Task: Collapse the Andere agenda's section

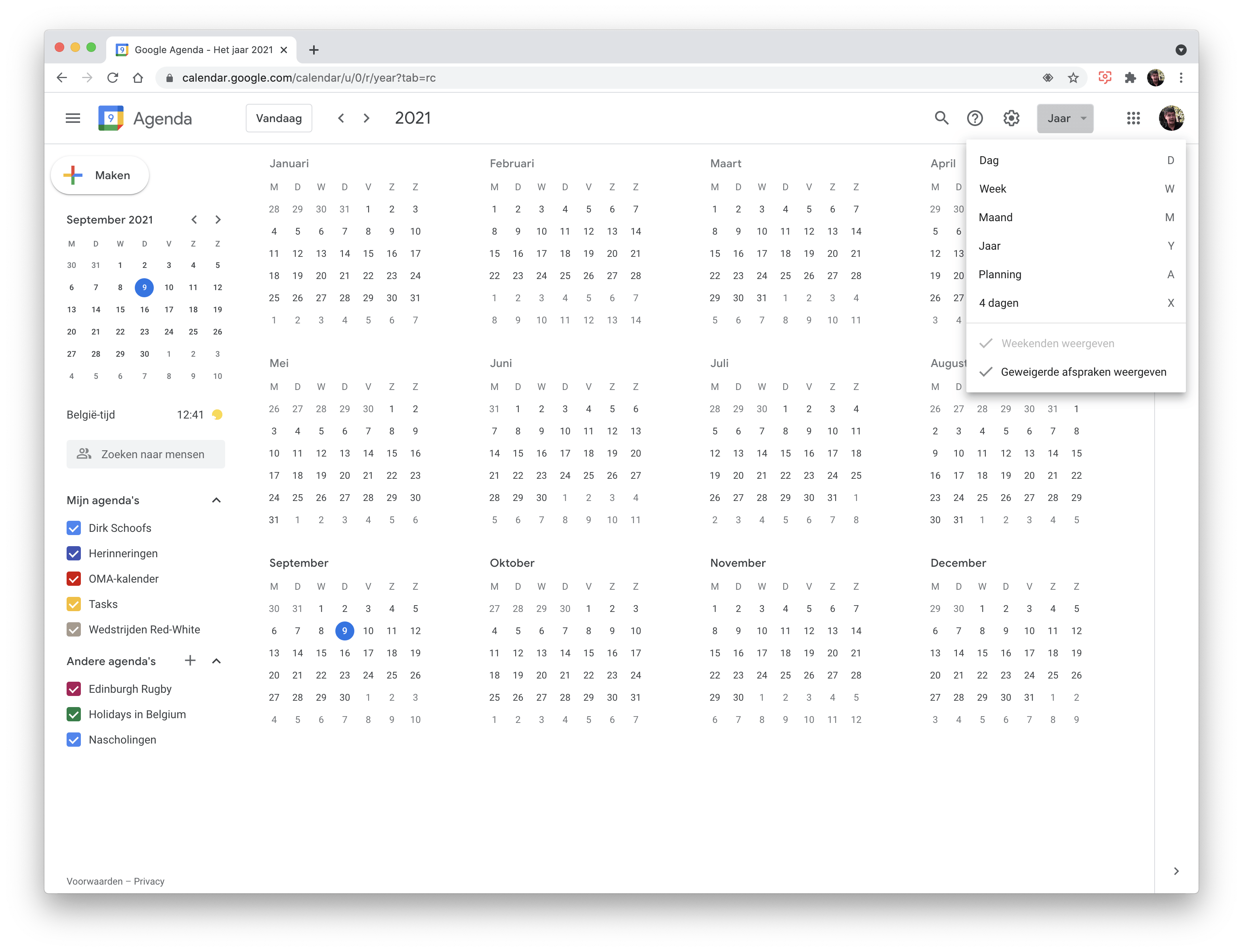Action: pyautogui.click(x=216, y=661)
